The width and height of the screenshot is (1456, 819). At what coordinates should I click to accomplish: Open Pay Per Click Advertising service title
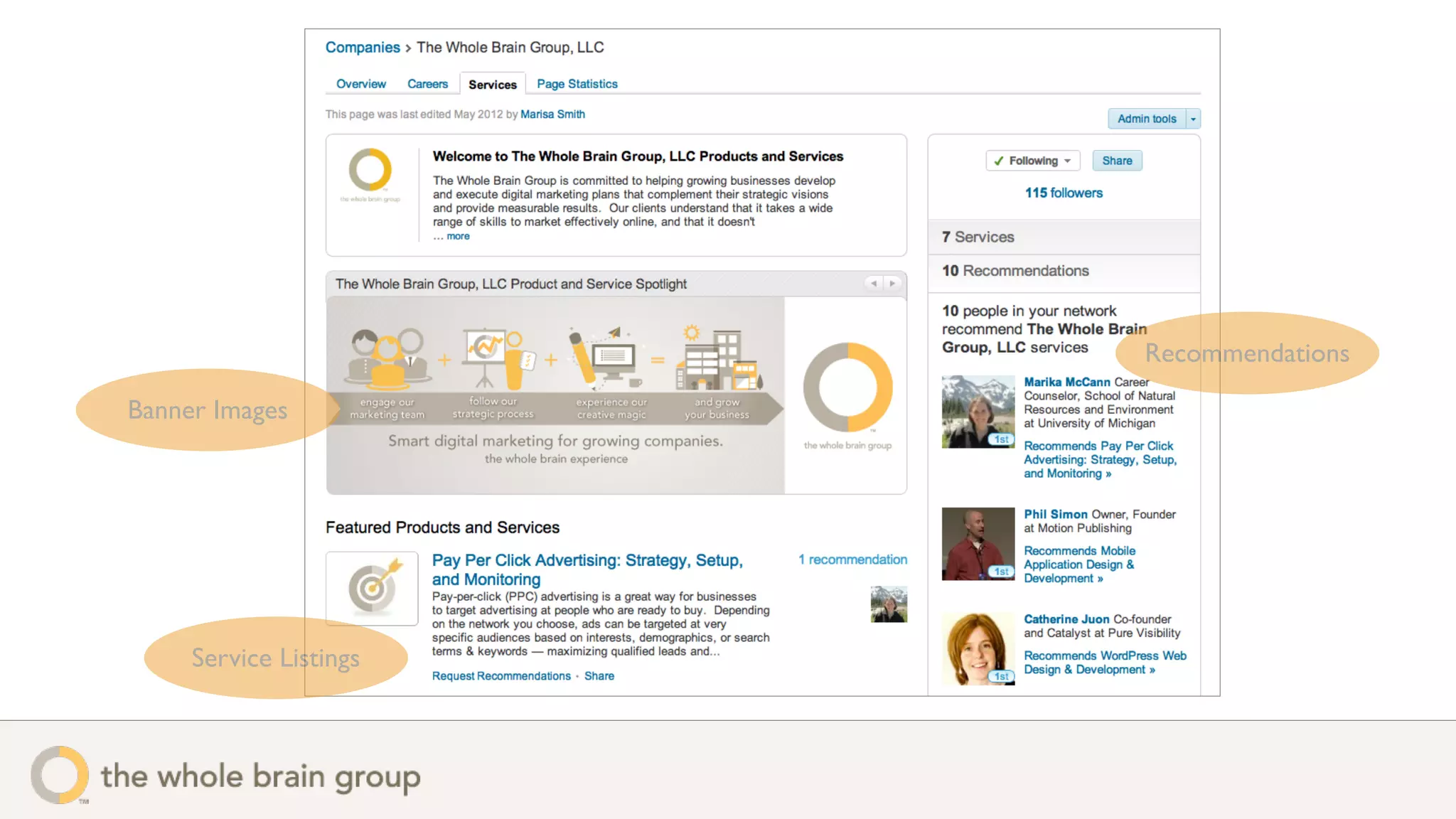click(587, 569)
